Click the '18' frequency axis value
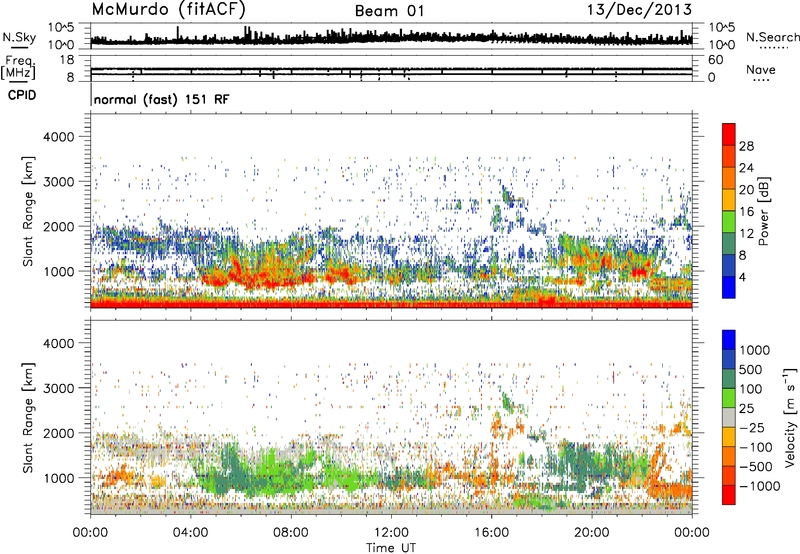800x554 pixels. 67,60
